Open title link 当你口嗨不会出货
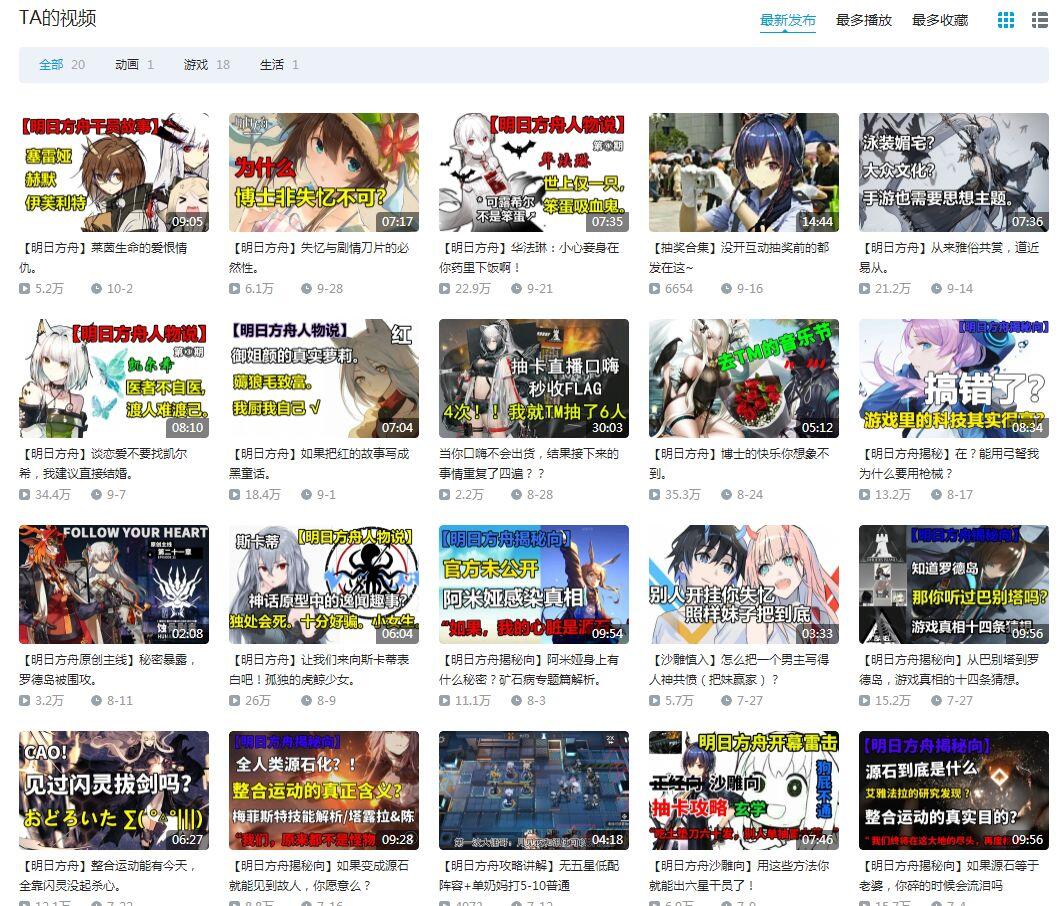Viewport: 1061px width, 906px height. tap(529, 463)
